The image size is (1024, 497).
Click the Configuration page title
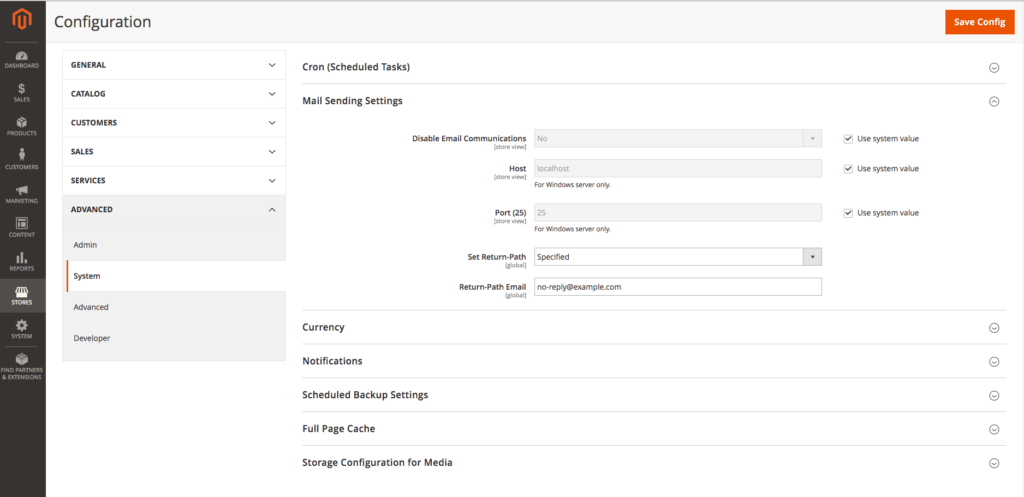[103, 22]
